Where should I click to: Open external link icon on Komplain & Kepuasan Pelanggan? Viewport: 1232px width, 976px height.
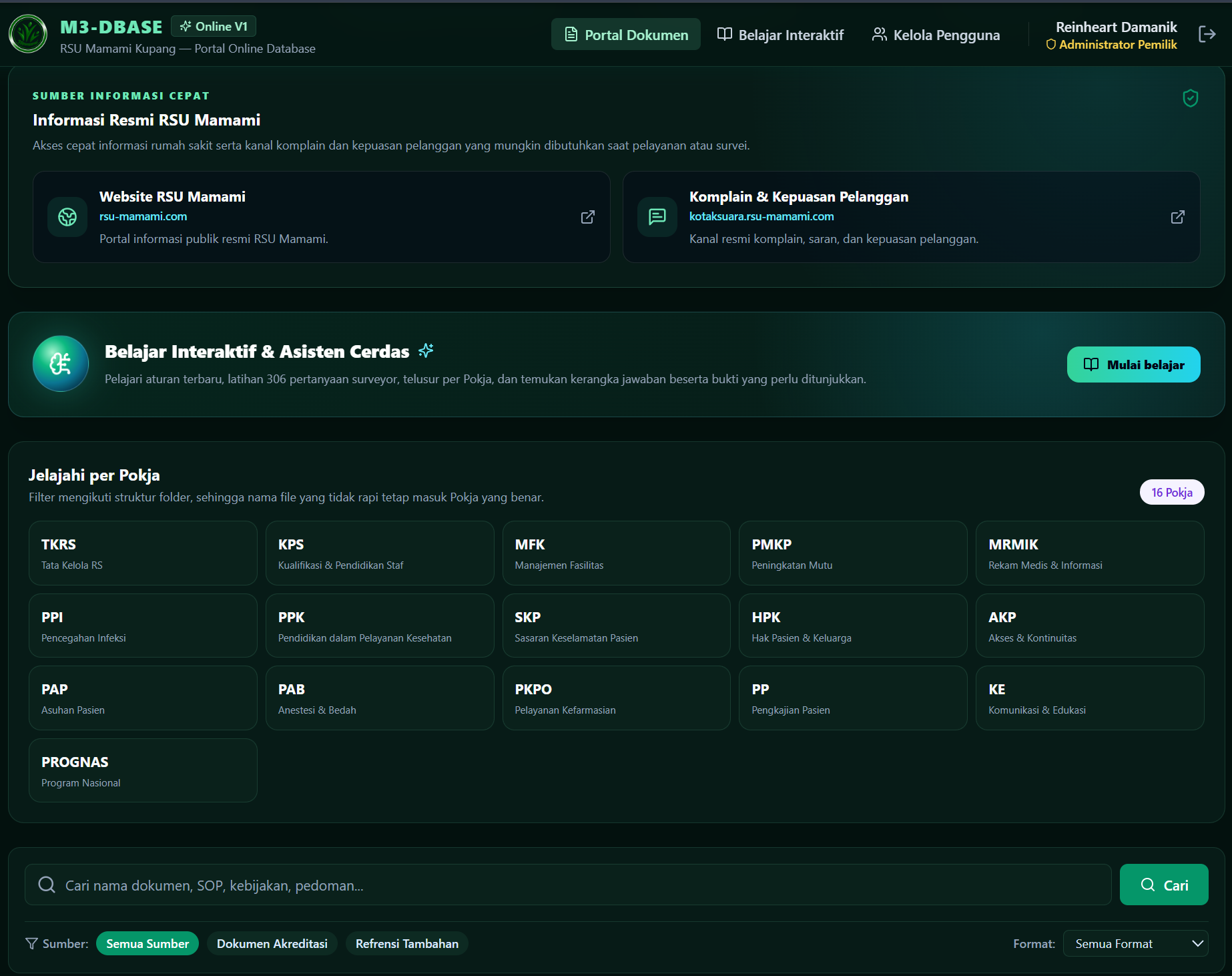coord(1177,217)
